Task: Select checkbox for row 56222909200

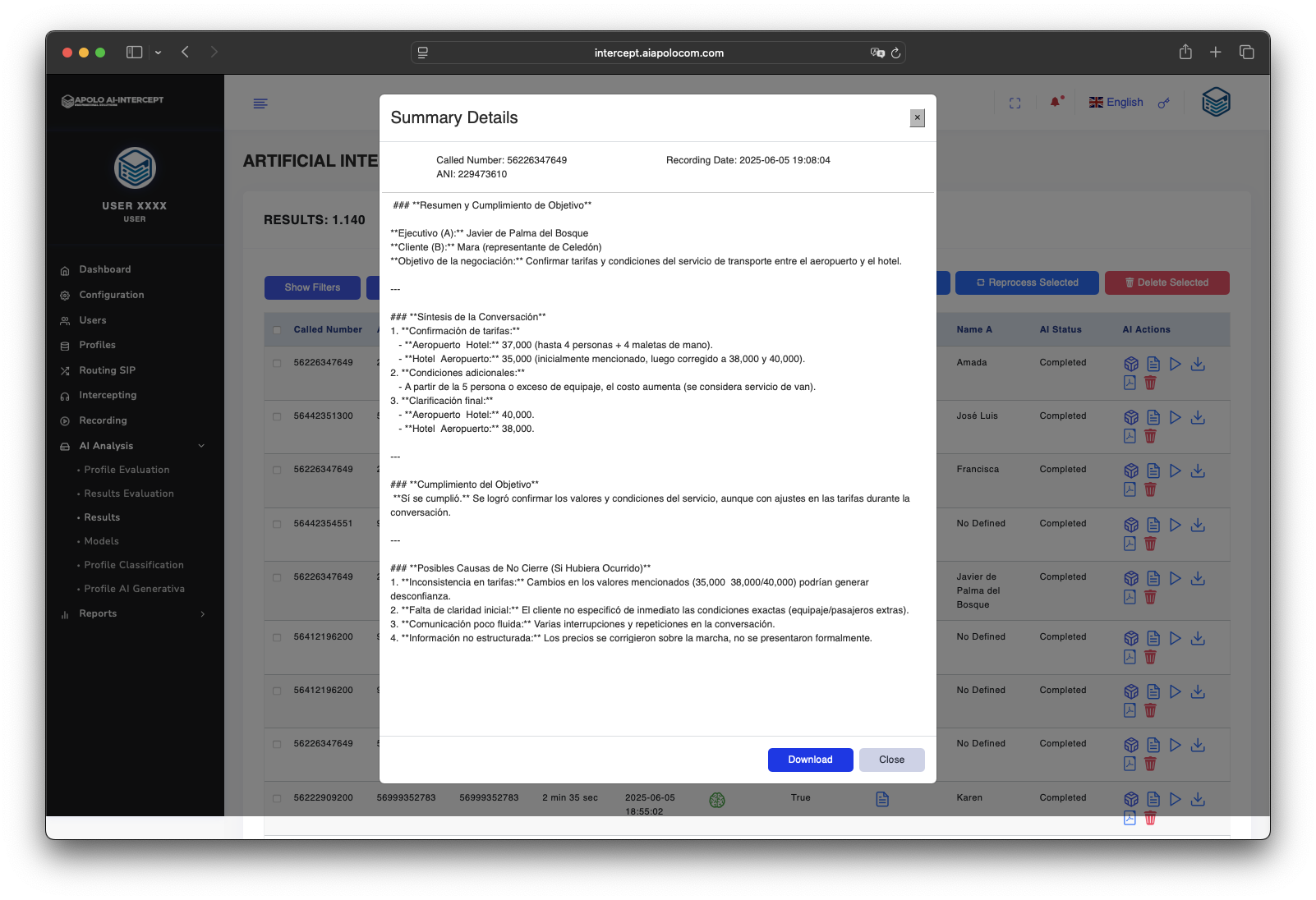Action: (x=277, y=798)
